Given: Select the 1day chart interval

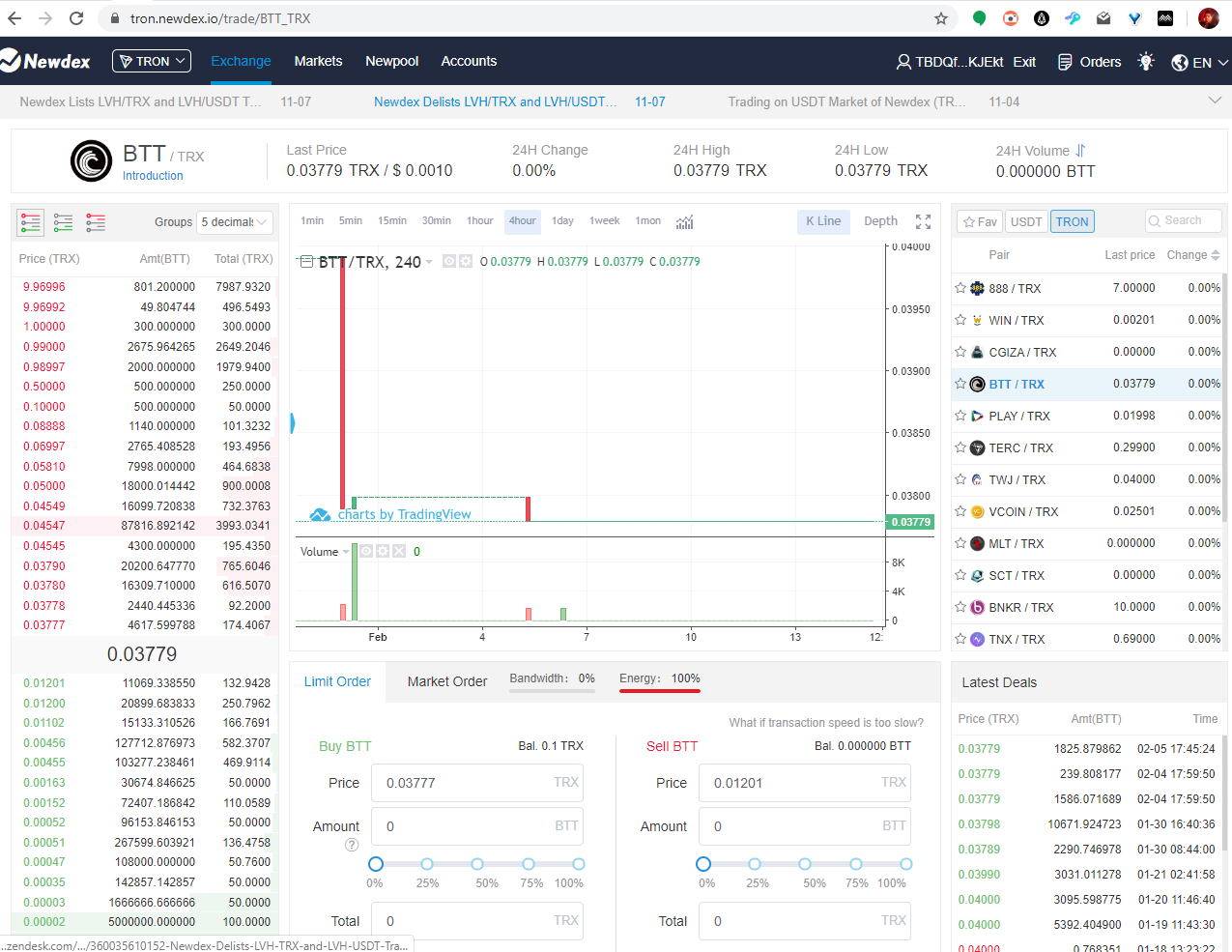Looking at the screenshot, I should tap(562, 221).
